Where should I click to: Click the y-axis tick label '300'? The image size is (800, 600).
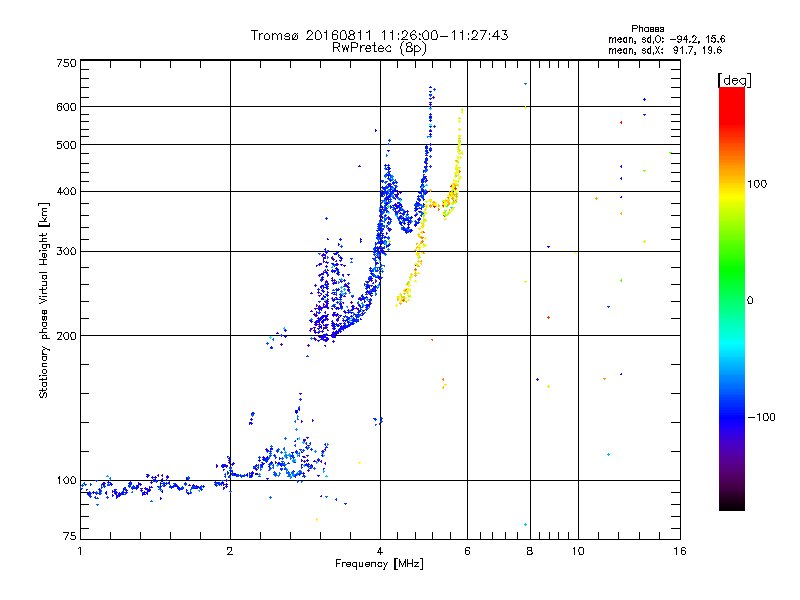pyautogui.click(x=66, y=251)
